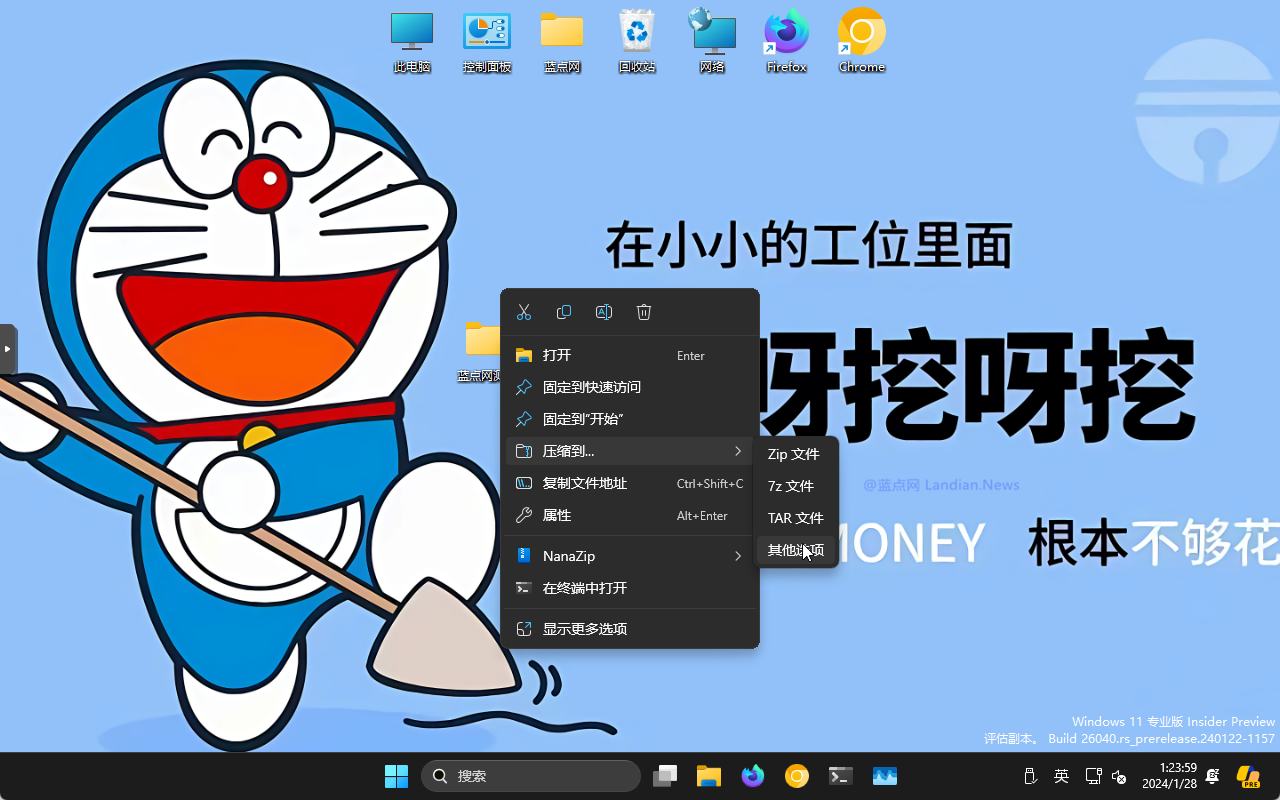Image resolution: width=1280 pixels, height=800 pixels.
Task: Click the Cut scissors icon in context menu
Action: coord(524,312)
